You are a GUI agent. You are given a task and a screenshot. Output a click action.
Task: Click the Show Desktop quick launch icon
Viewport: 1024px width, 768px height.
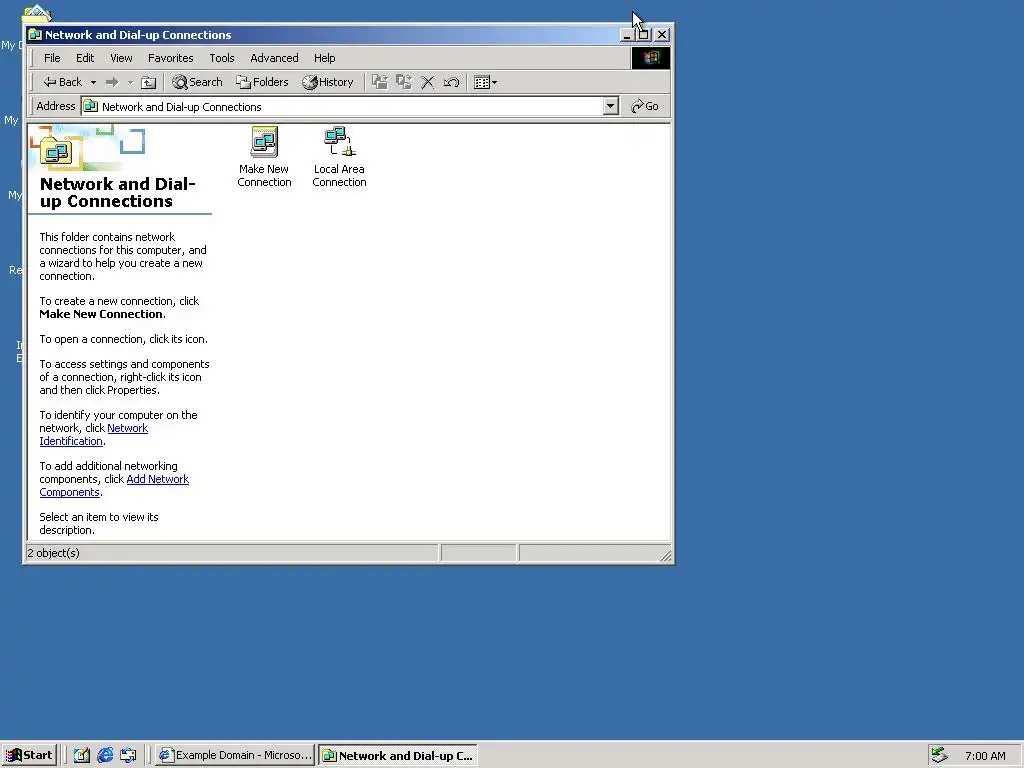(82, 755)
